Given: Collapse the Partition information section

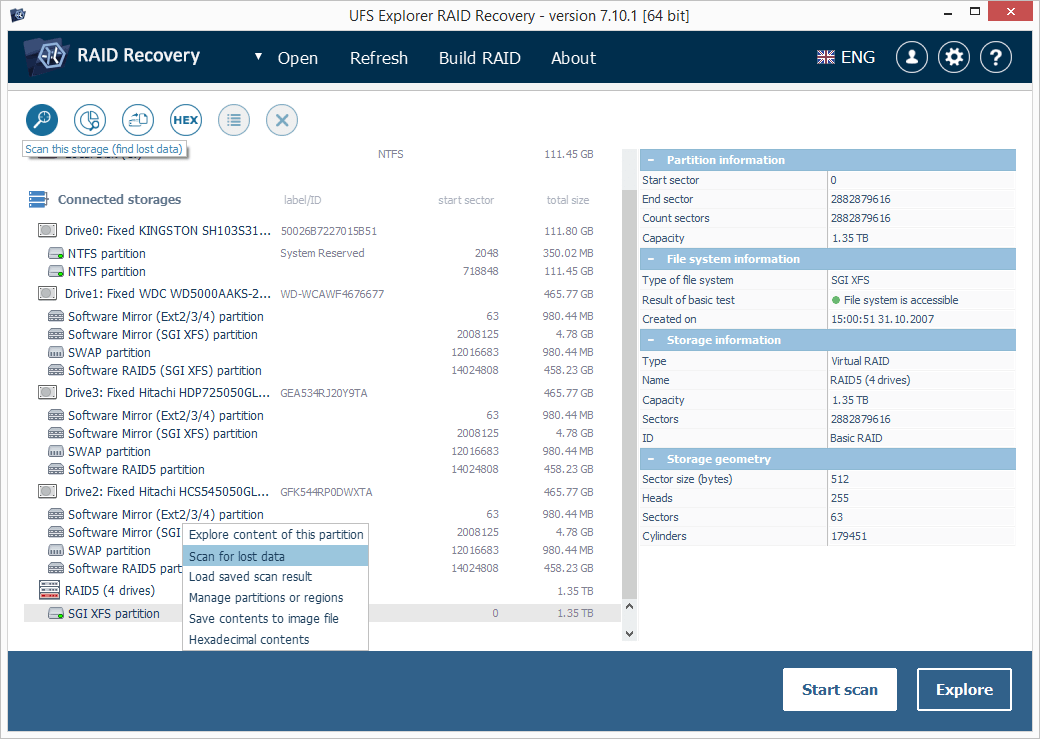Looking at the screenshot, I should coord(651,160).
